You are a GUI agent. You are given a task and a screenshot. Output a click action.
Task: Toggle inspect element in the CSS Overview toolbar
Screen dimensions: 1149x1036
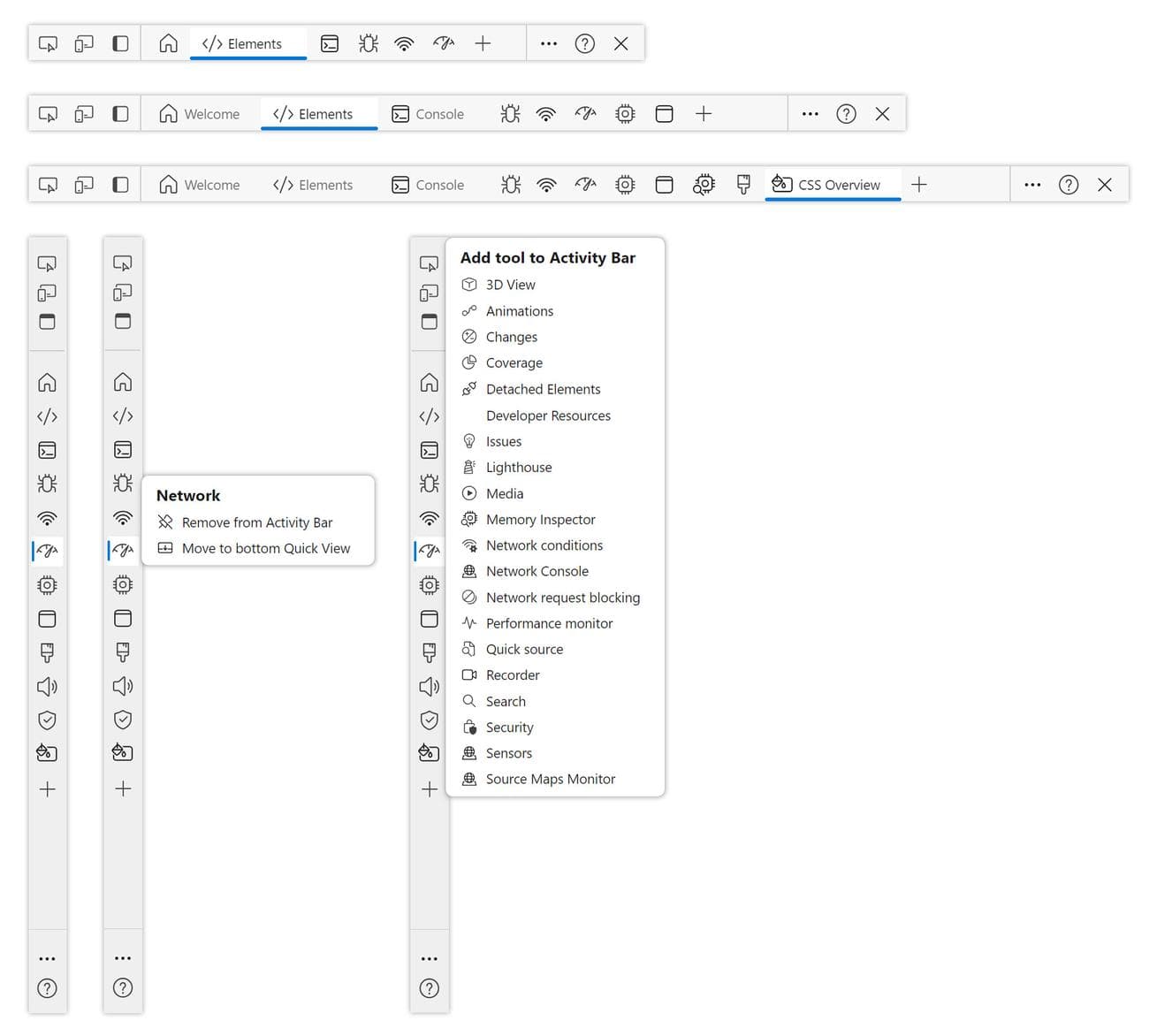48,185
